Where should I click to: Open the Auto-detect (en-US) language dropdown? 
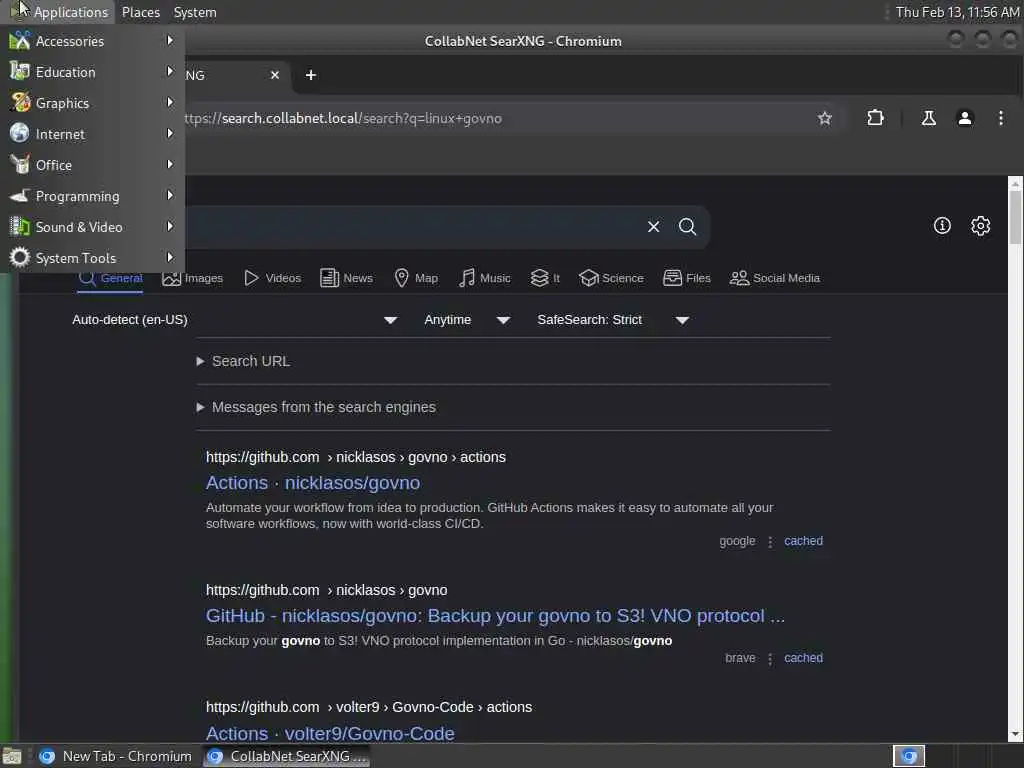point(235,320)
